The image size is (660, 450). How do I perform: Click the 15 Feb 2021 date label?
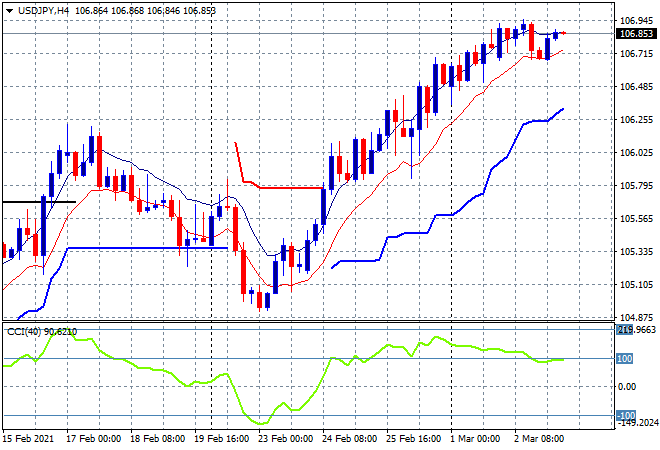[28, 439]
